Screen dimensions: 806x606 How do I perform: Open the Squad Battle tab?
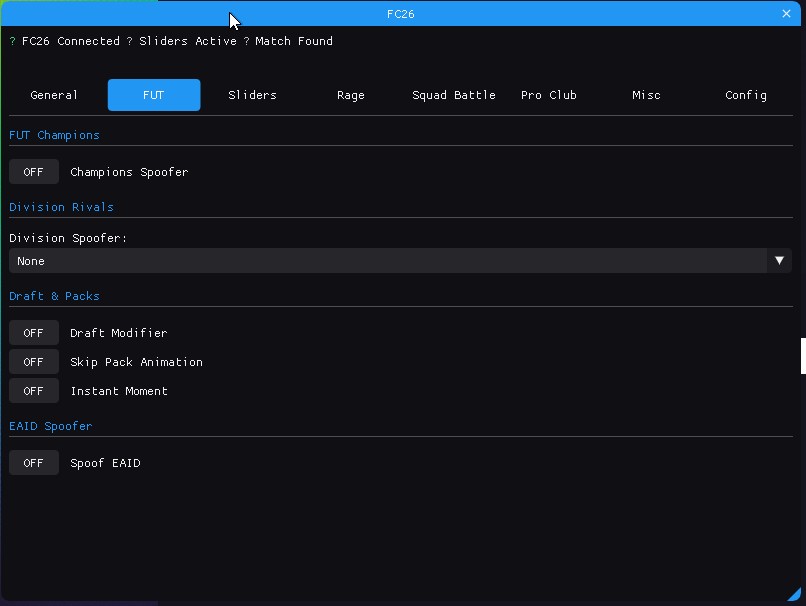453,95
